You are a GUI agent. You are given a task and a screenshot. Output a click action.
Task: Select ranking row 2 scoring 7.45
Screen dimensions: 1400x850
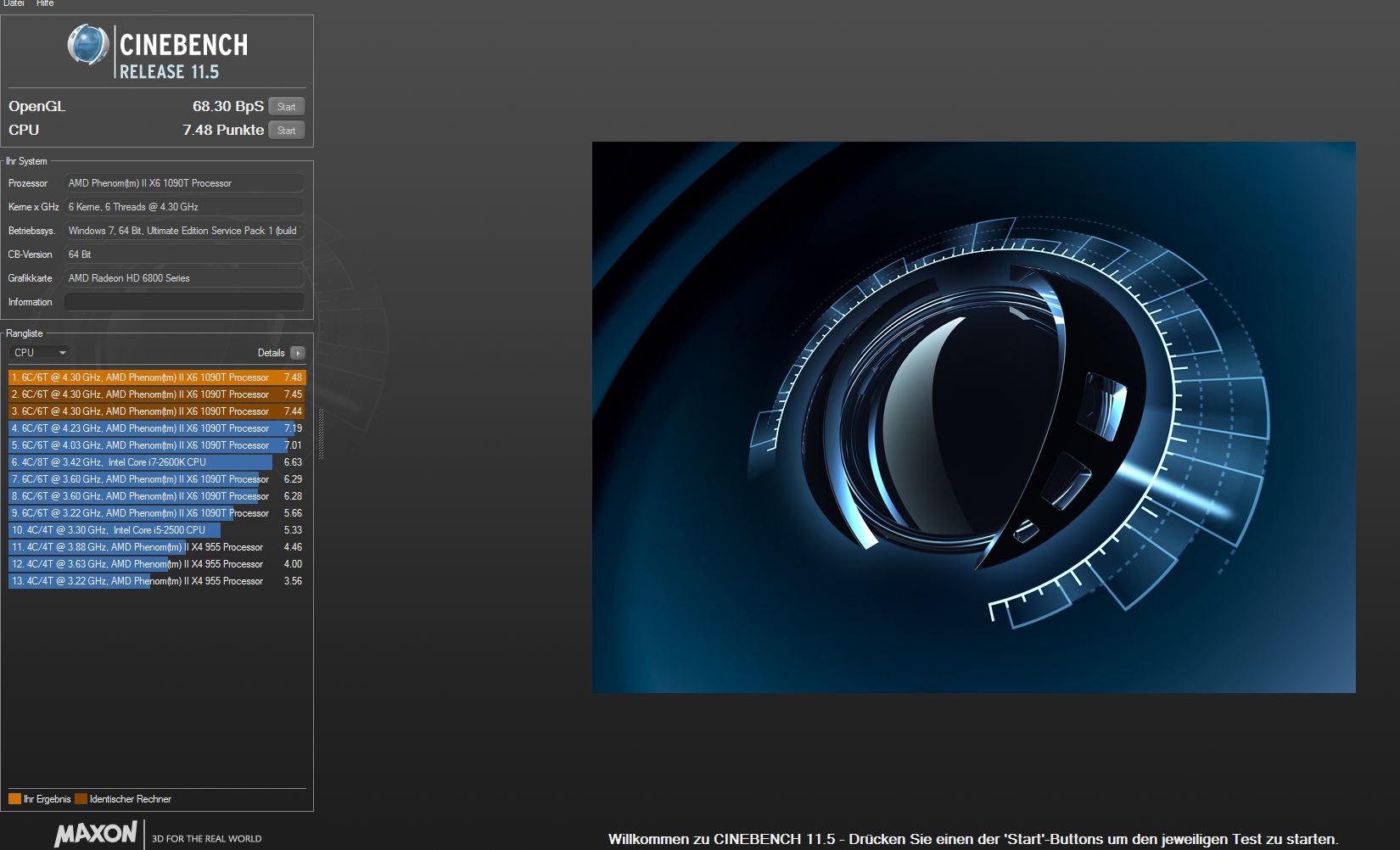(157, 394)
